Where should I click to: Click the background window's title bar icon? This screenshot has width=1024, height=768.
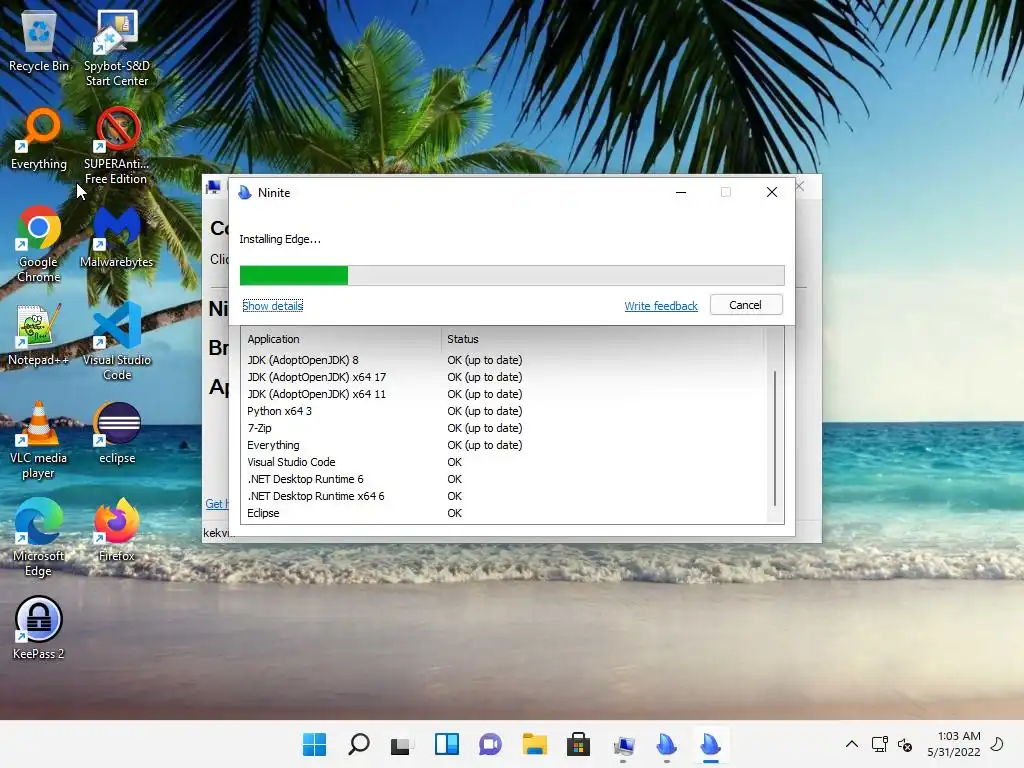pos(214,188)
